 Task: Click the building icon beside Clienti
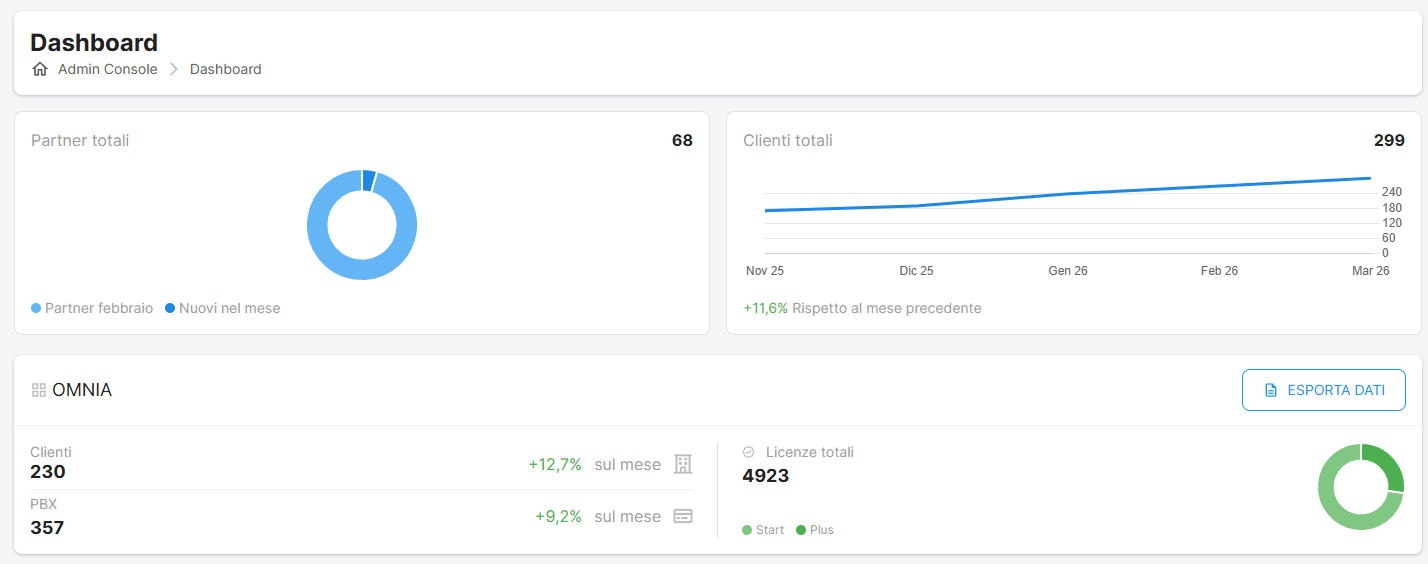(683, 464)
